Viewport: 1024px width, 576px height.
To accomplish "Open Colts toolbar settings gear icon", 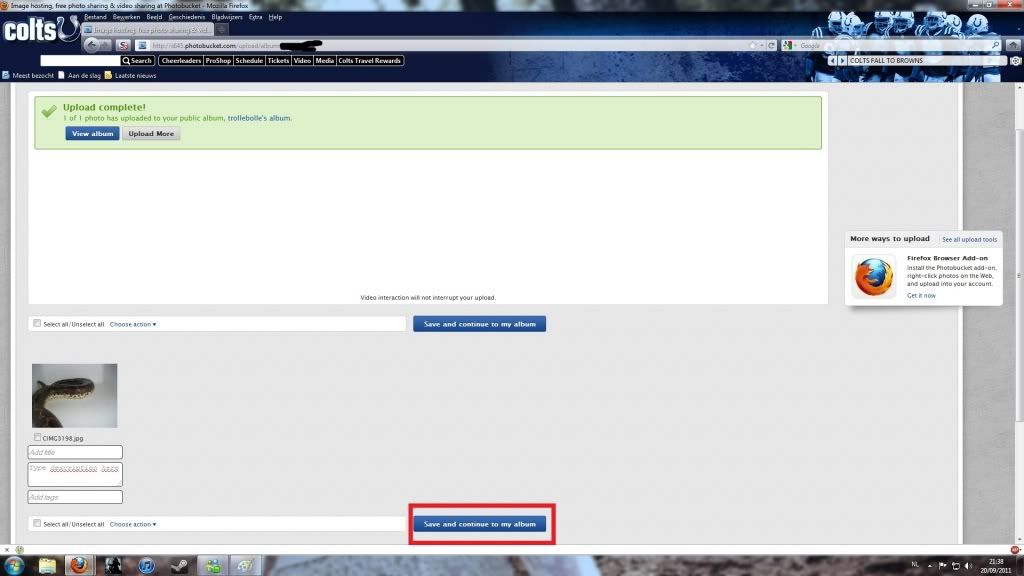I will coord(1016,61).
